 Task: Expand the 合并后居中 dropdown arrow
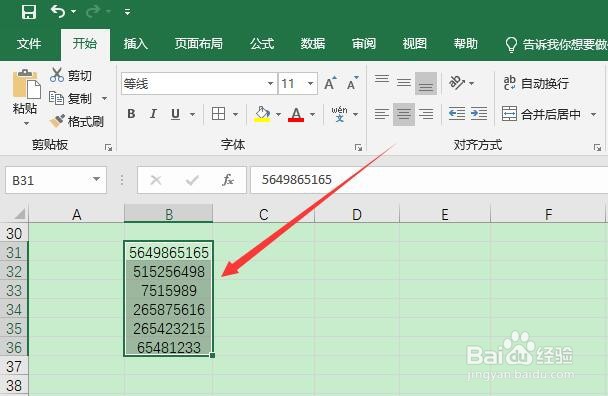tap(593, 114)
